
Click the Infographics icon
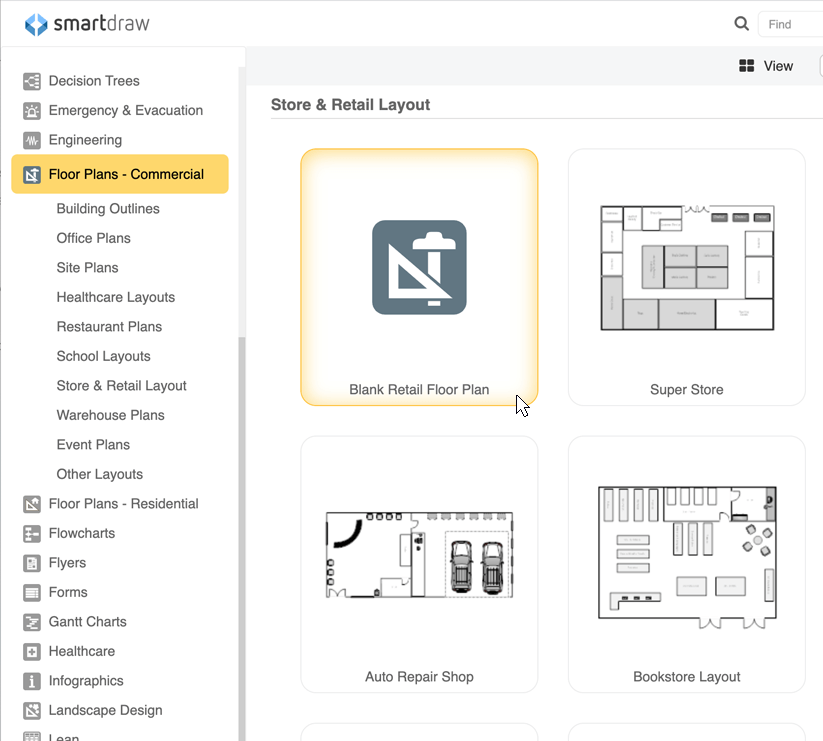point(32,681)
